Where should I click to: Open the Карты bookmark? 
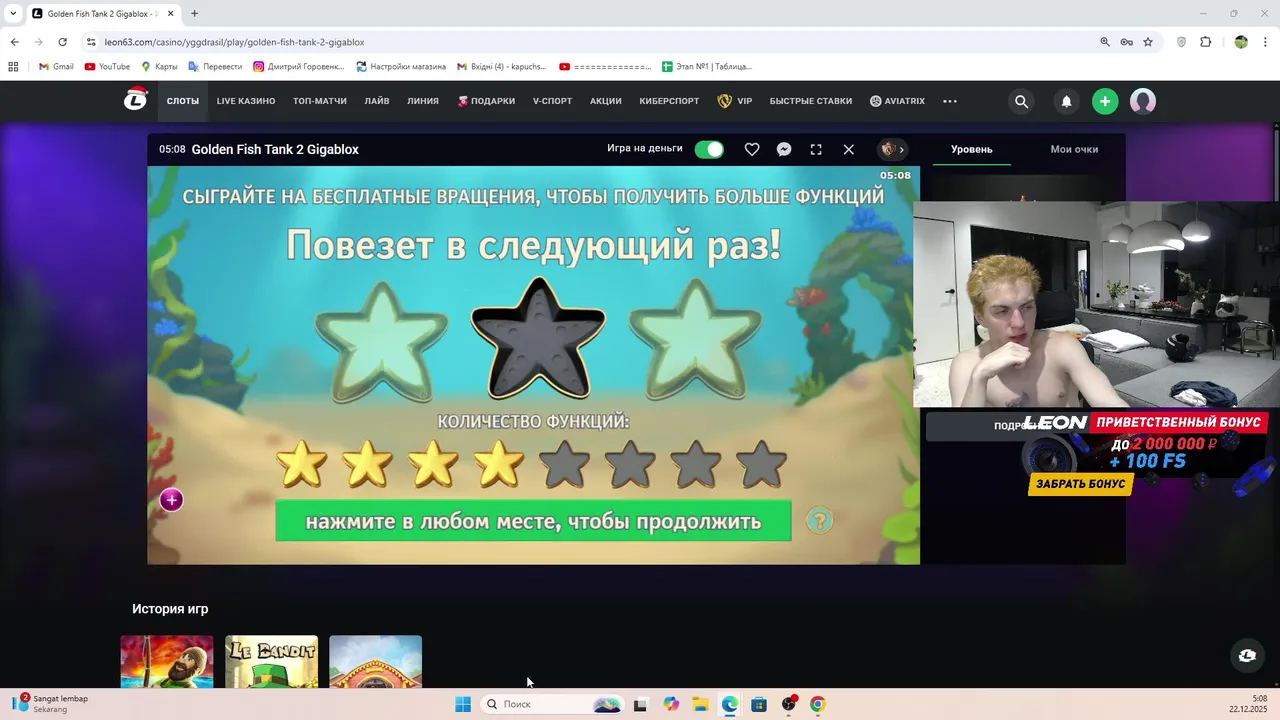coord(159,67)
